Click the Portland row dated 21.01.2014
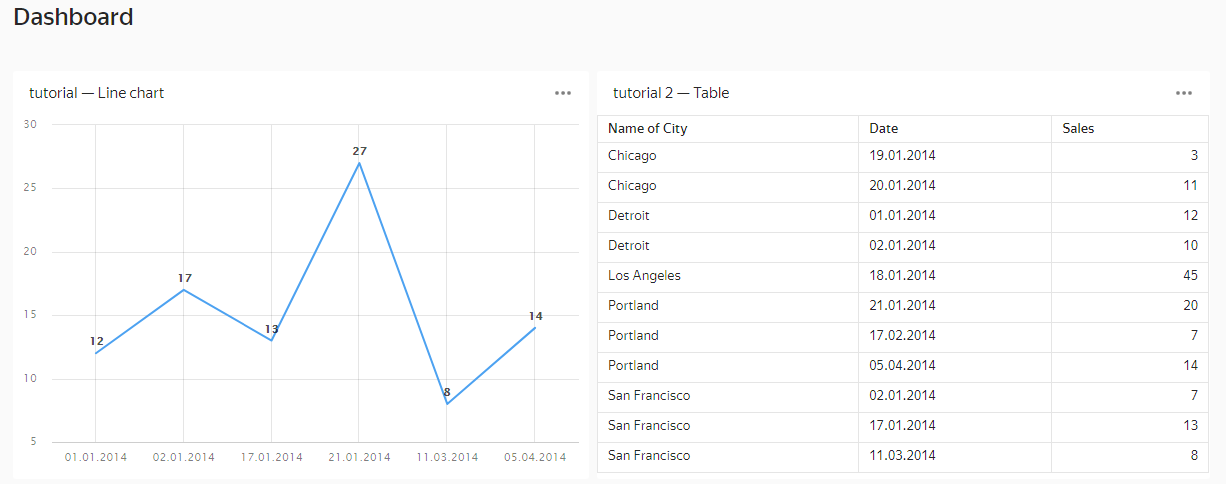Image resolution: width=1226 pixels, height=484 pixels. [634, 306]
